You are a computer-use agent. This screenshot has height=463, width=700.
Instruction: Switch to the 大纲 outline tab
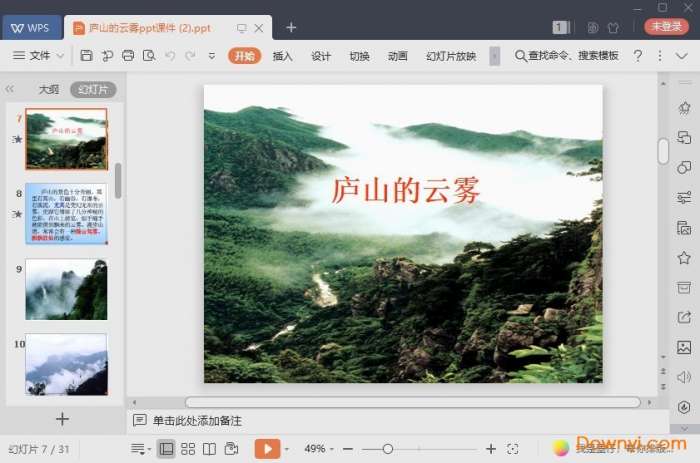(49, 90)
